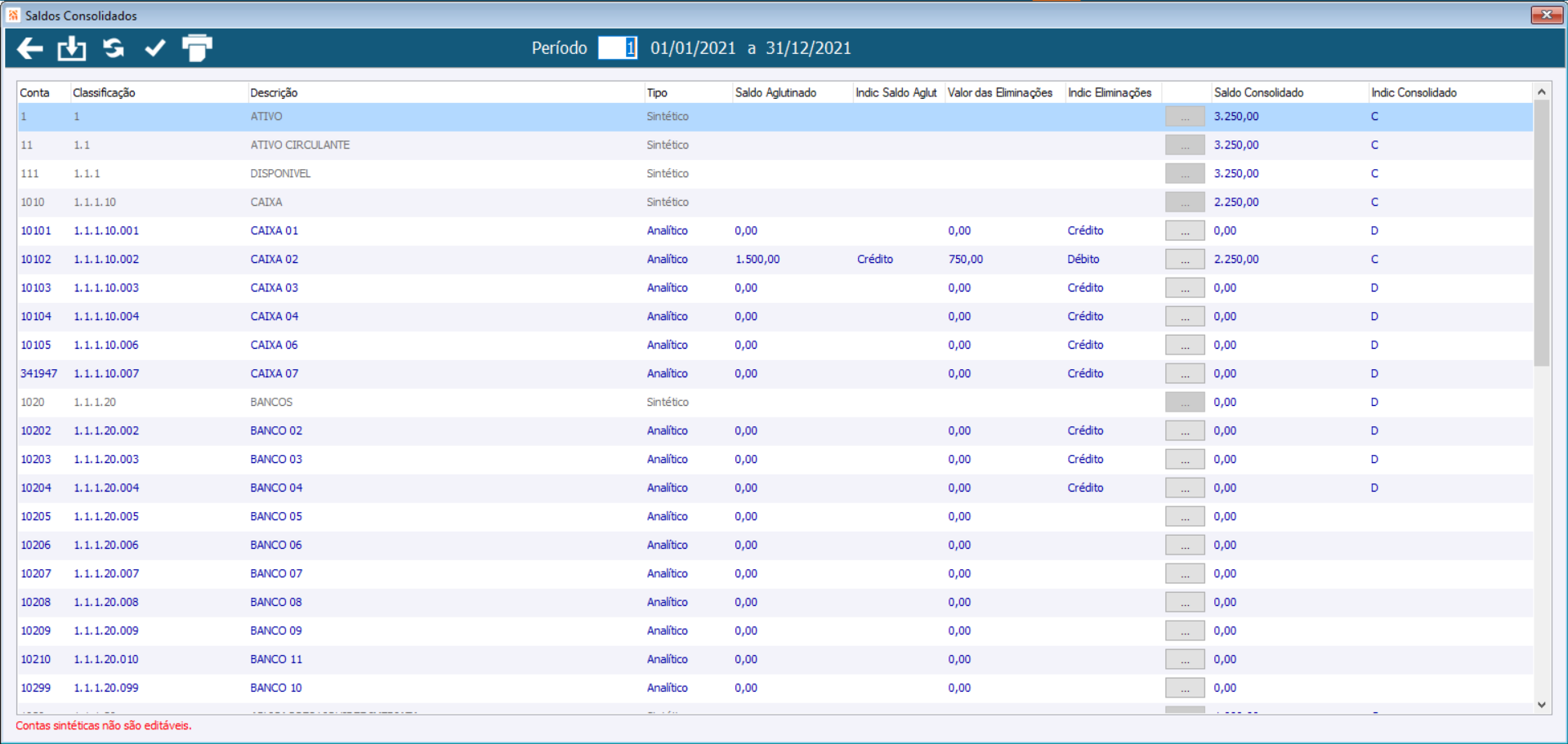The image size is (1568, 744).
Task: Click the scrollbar up arrow
Action: point(1542,91)
